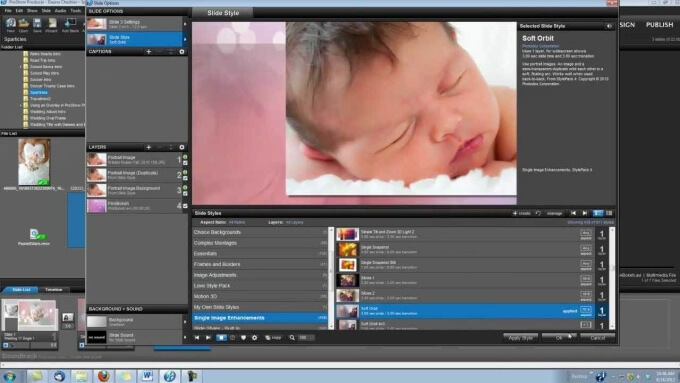Add a new caption with the plus icon
The image size is (680, 383).
pos(149,52)
